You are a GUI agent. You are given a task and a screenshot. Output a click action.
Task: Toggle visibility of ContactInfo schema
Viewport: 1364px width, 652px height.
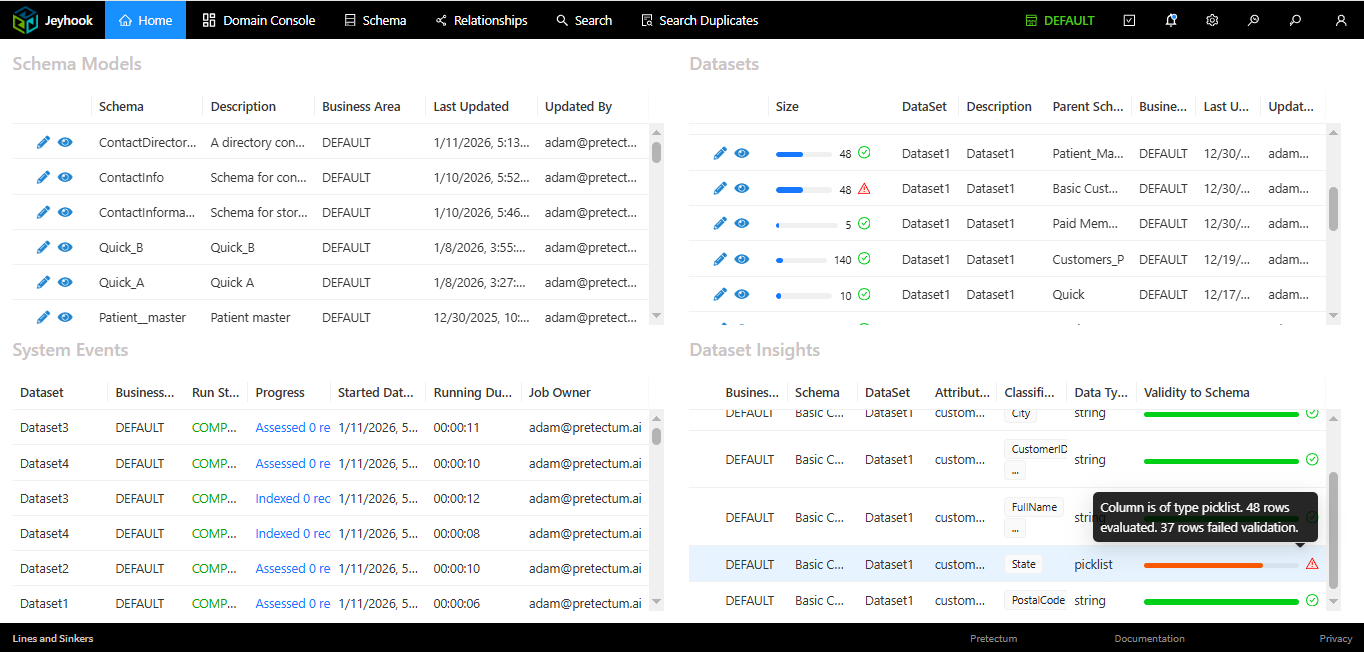tap(65, 177)
